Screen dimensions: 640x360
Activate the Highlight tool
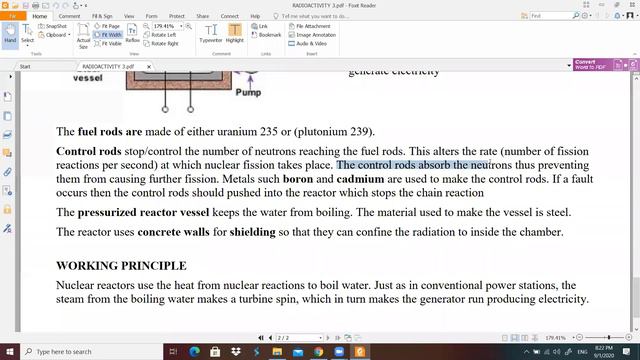tap(235, 33)
